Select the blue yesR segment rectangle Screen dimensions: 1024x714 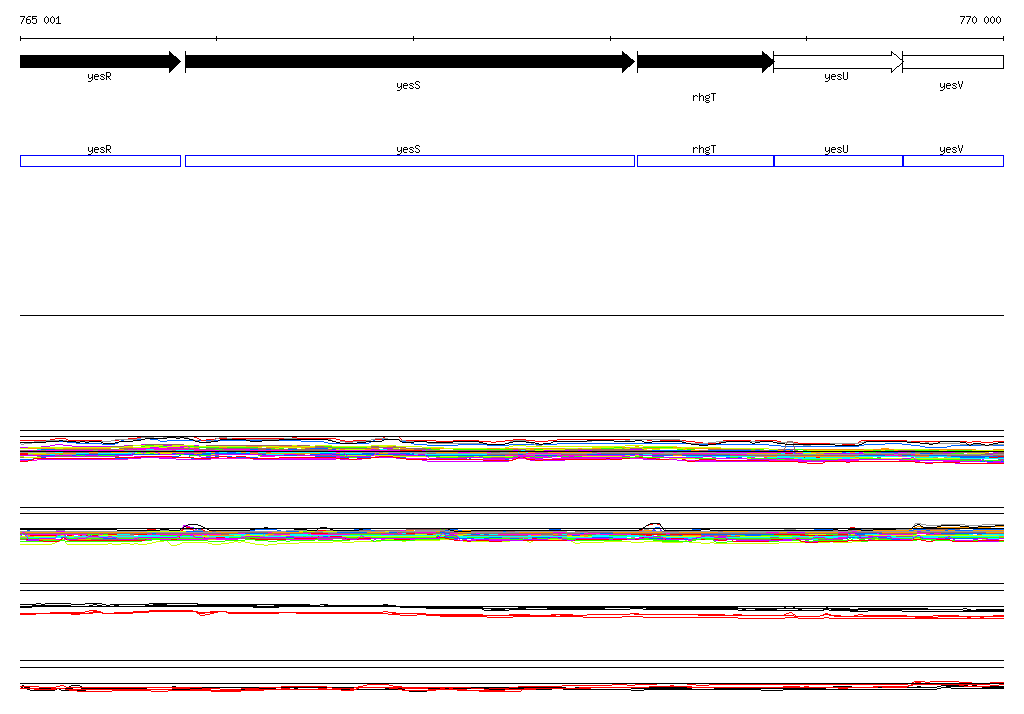pos(101,161)
